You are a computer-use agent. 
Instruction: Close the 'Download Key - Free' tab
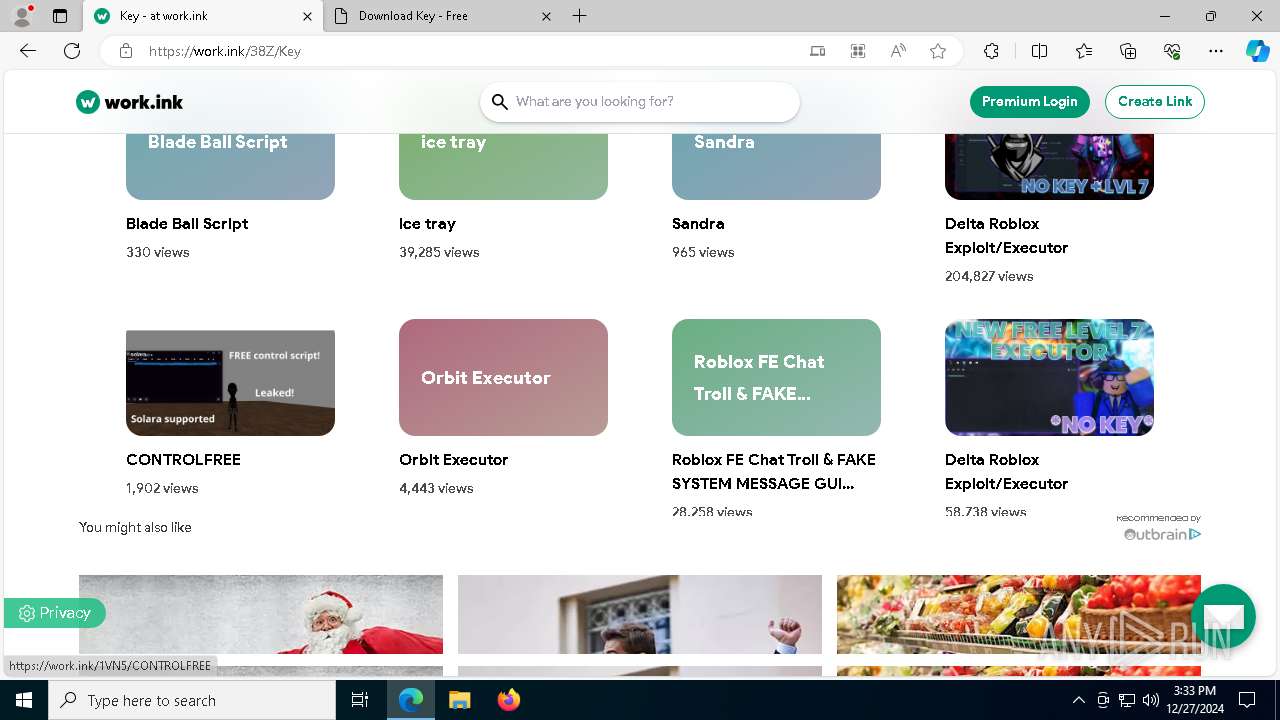[546, 16]
